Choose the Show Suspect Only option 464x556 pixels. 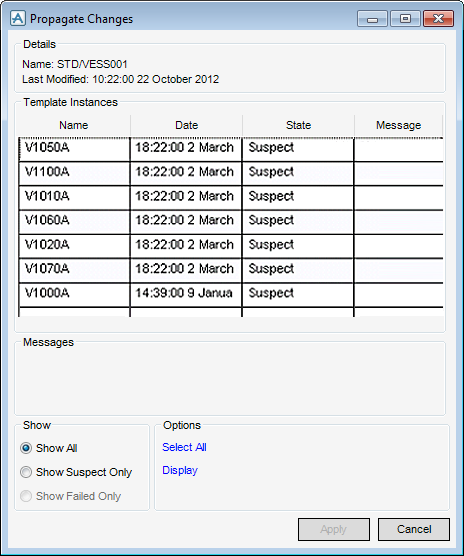(26, 472)
